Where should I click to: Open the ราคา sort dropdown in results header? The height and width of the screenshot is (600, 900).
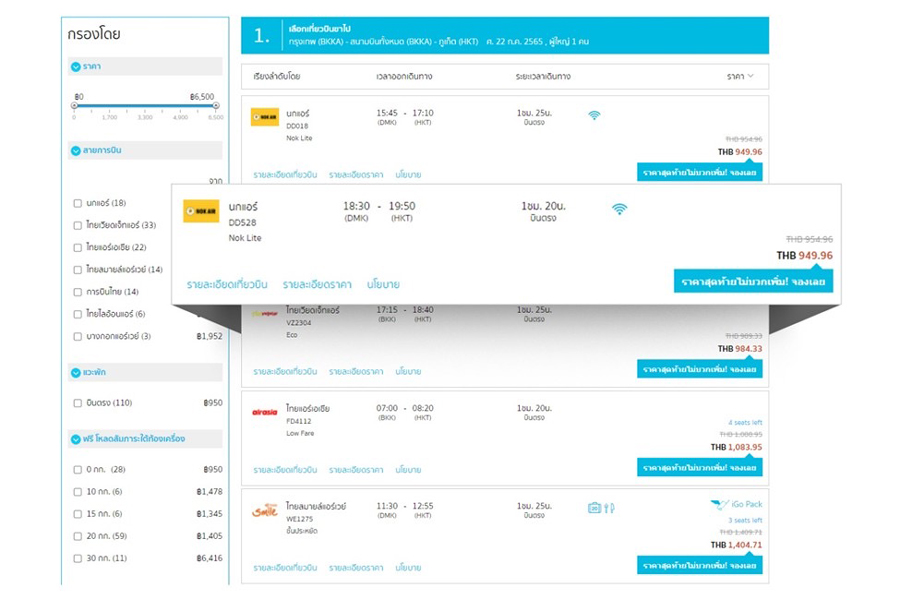coord(740,76)
